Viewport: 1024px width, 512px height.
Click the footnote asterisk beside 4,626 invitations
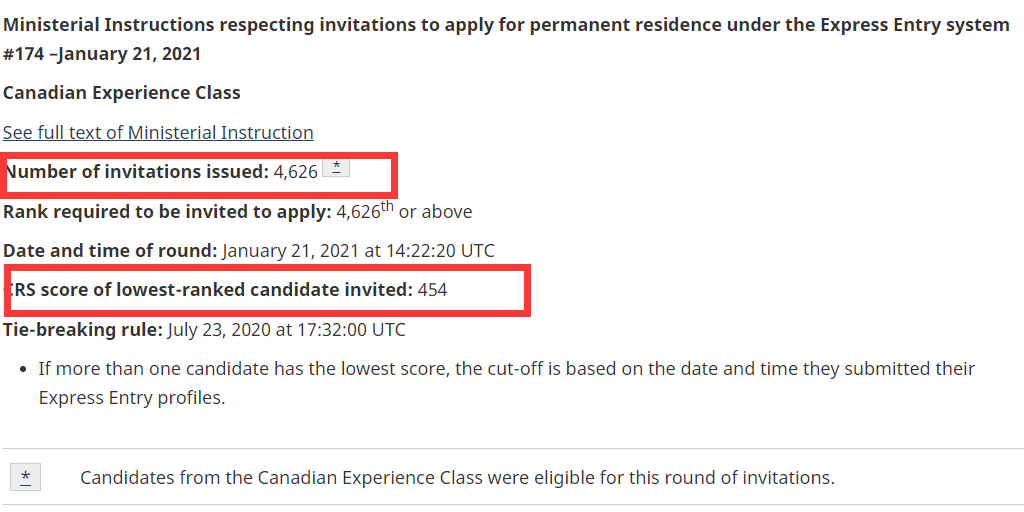click(336, 168)
